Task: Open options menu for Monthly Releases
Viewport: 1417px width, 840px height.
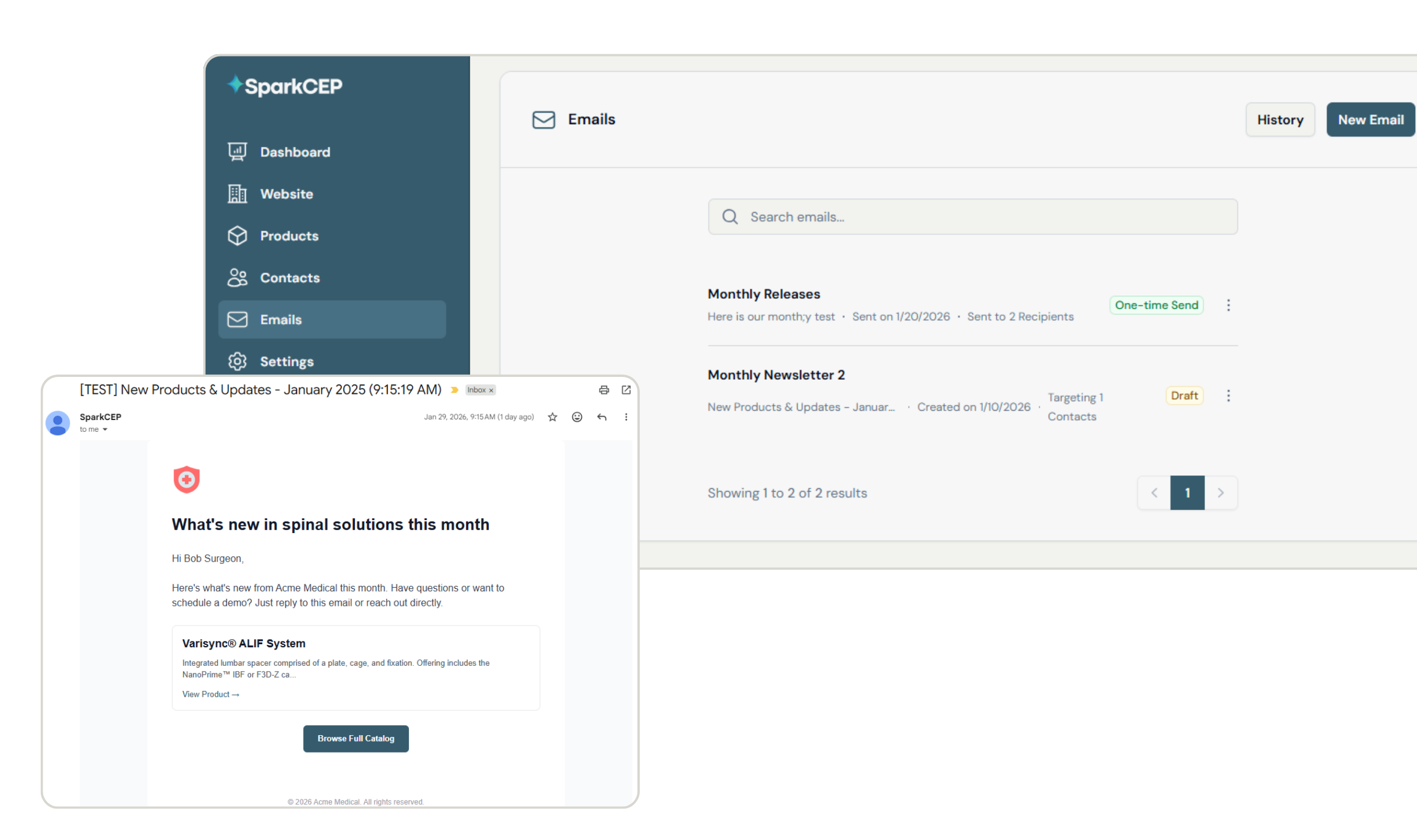Action: (1228, 305)
